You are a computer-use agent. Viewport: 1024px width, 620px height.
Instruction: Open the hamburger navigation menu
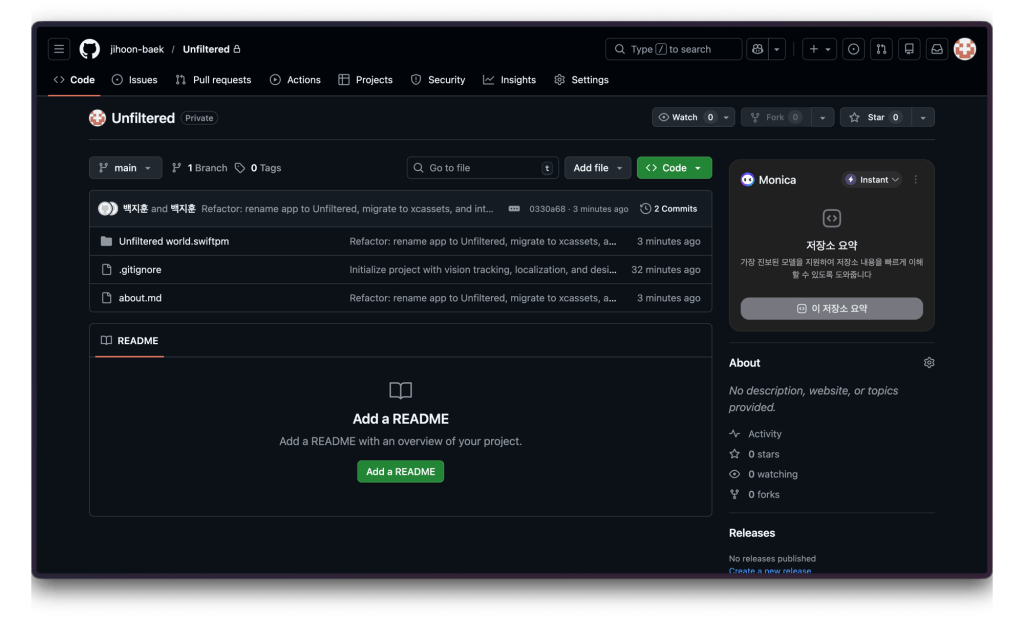[59, 48]
